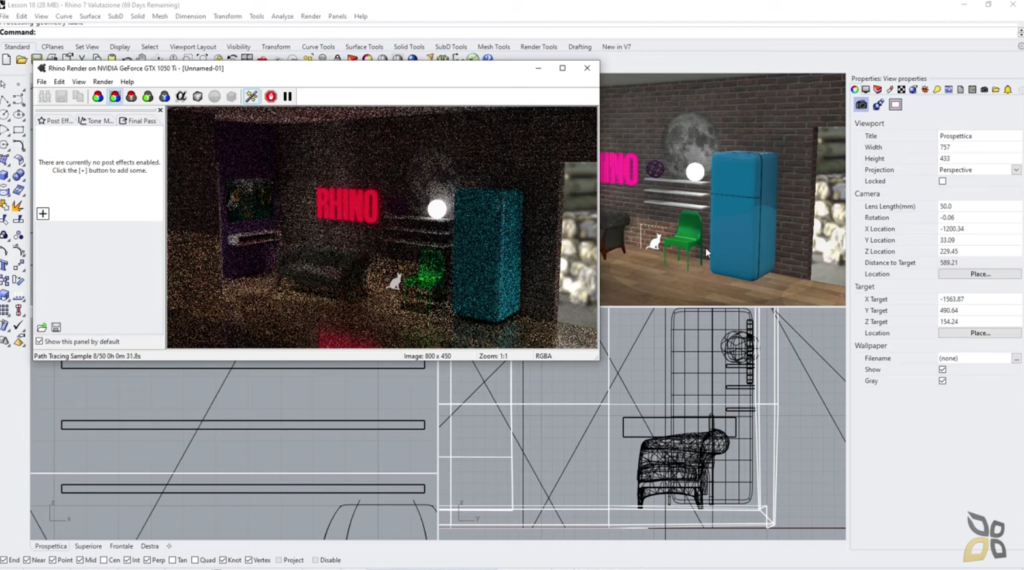Toggle the Locked viewport checkbox
Screen dimensions: 1024x570
942,182
